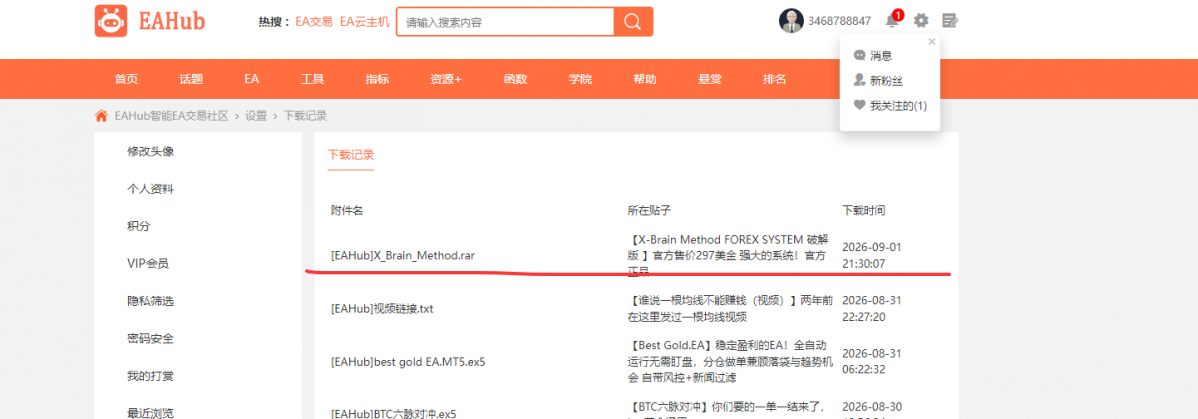This screenshot has width=1198, height=419.
Task: Click 下载记录 in the breadcrumb
Action: point(306,116)
